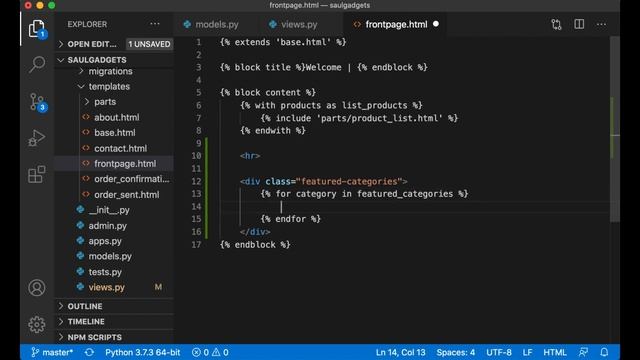Open order_sent.html in the file tree
This screenshot has width=640, height=360.
point(127,195)
